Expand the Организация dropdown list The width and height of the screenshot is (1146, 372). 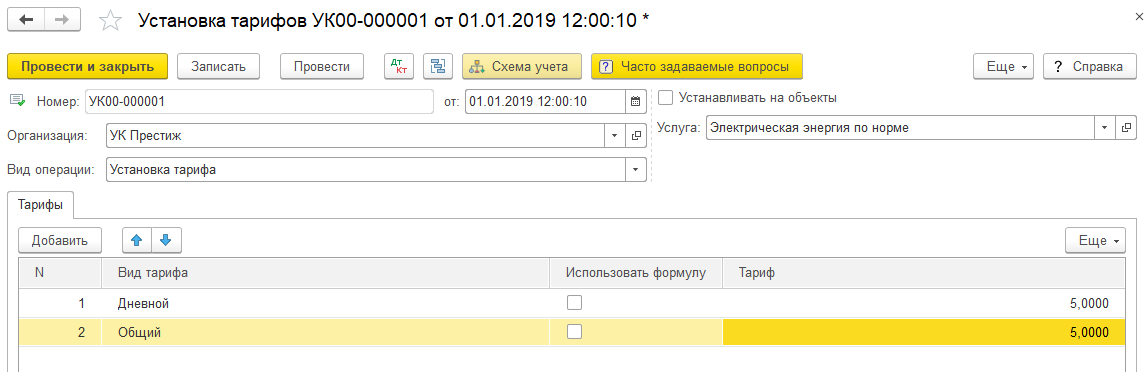[x=613, y=135]
